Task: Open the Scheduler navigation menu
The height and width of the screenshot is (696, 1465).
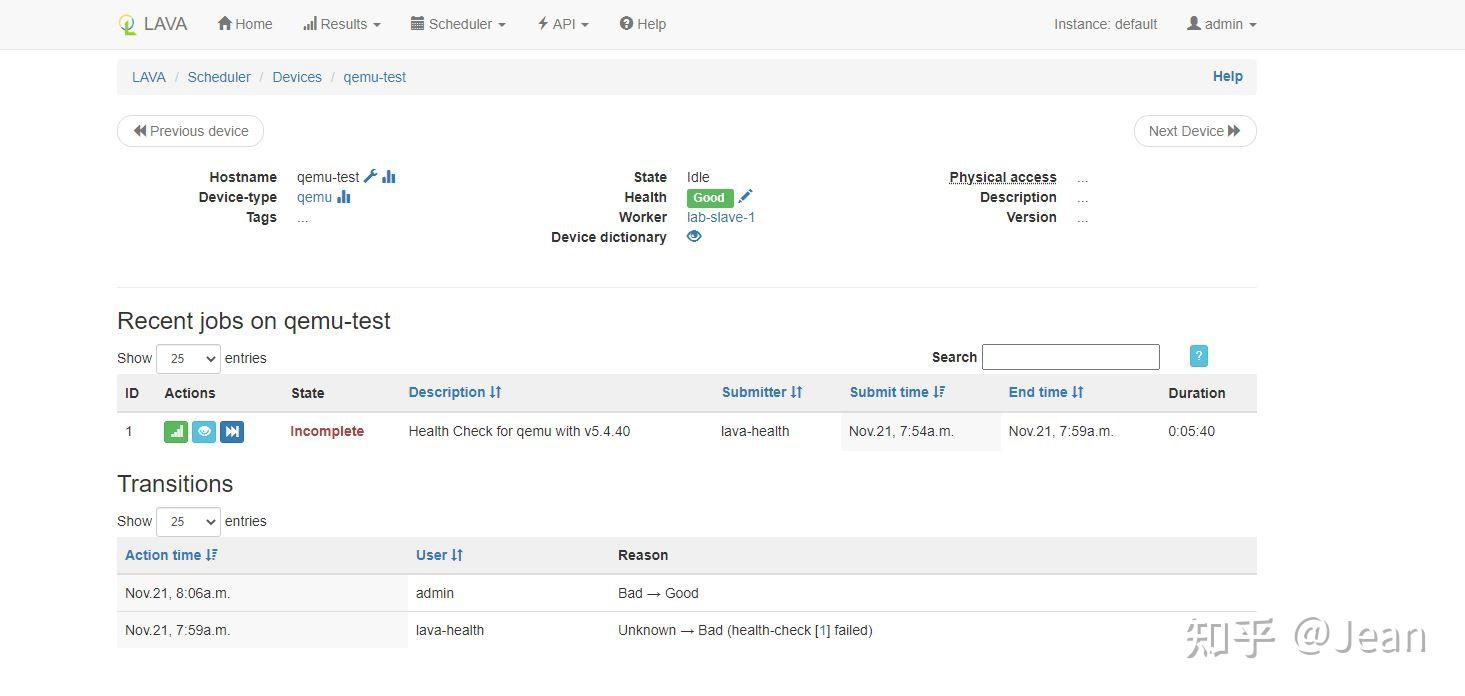Action: 458,24
